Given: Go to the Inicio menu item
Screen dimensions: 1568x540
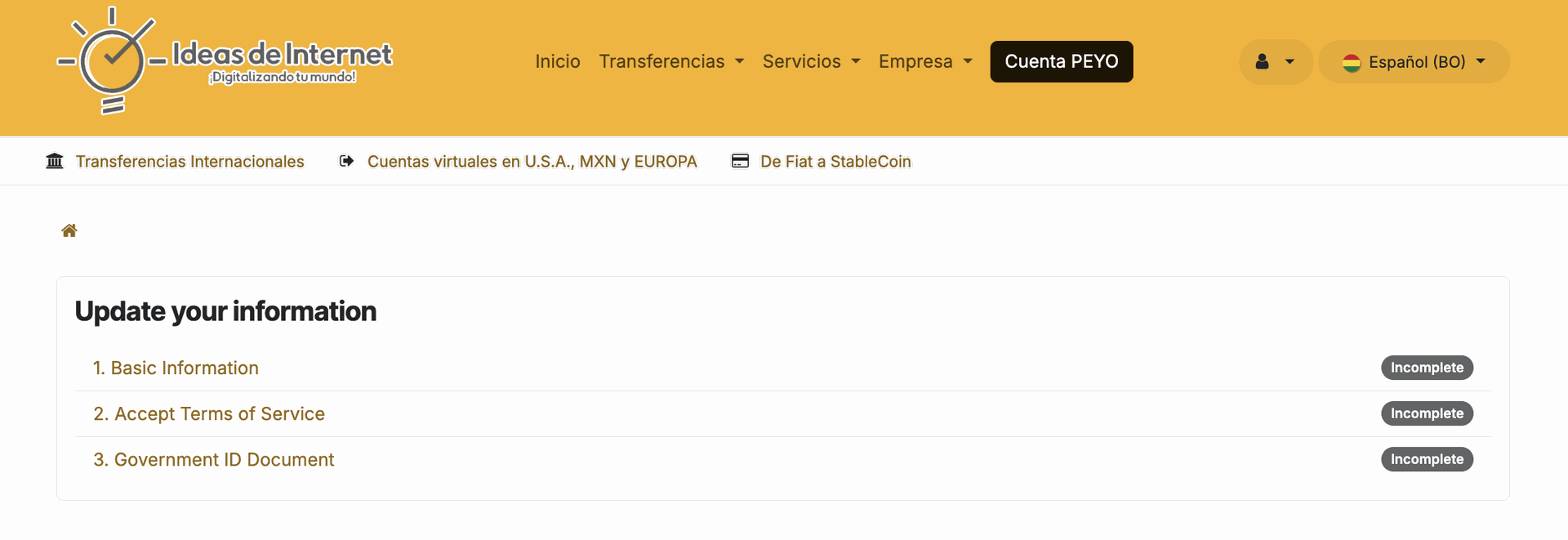Looking at the screenshot, I should pyautogui.click(x=558, y=62).
